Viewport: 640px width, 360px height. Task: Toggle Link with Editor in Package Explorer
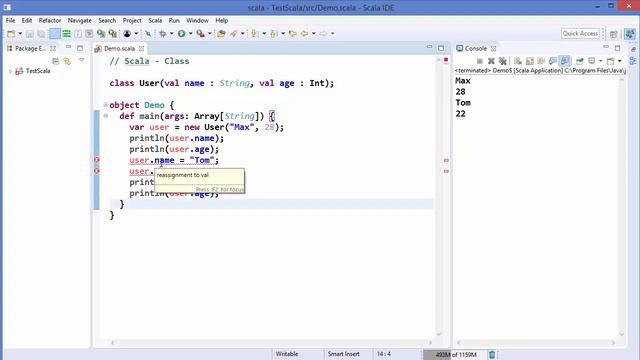point(67,61)
